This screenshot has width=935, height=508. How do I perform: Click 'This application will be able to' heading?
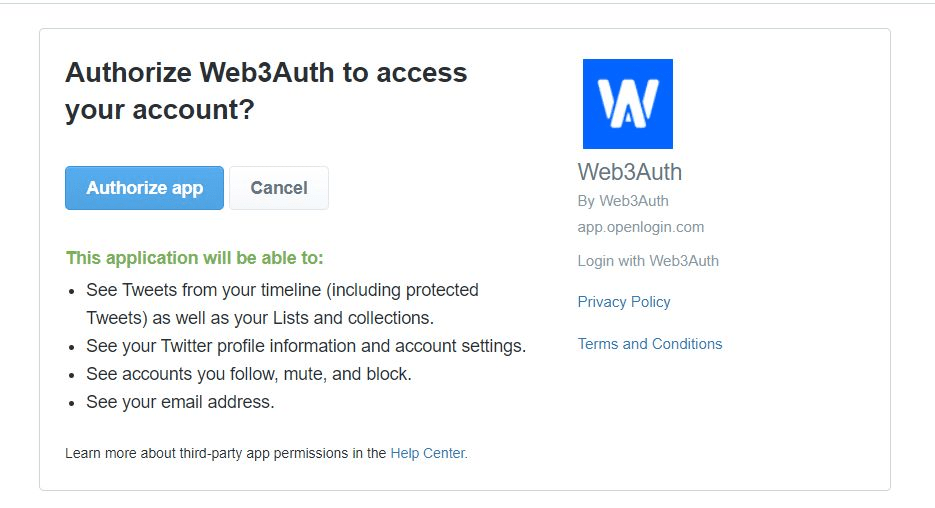click(194, 258)
